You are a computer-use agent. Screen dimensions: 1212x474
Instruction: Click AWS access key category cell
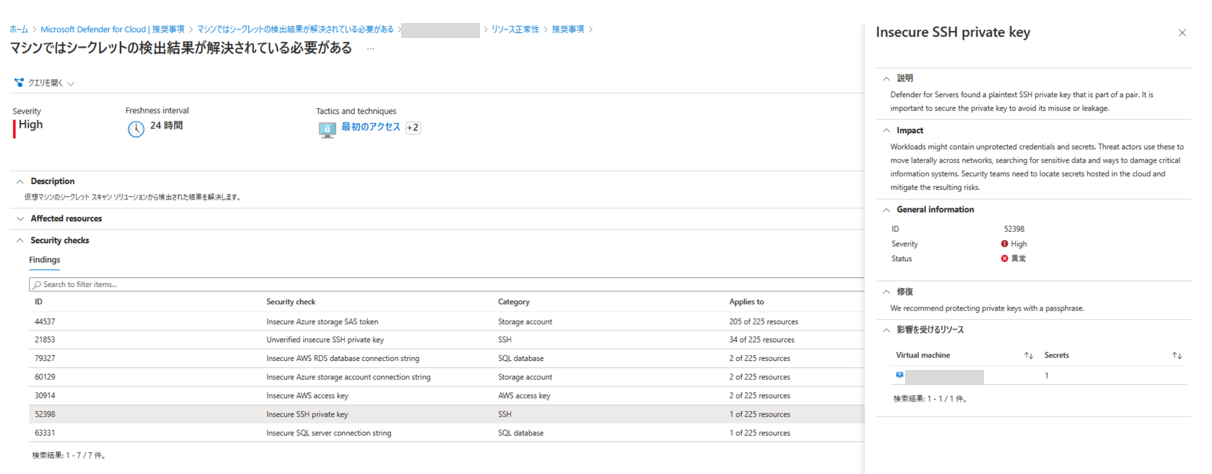tap(524, 396)
